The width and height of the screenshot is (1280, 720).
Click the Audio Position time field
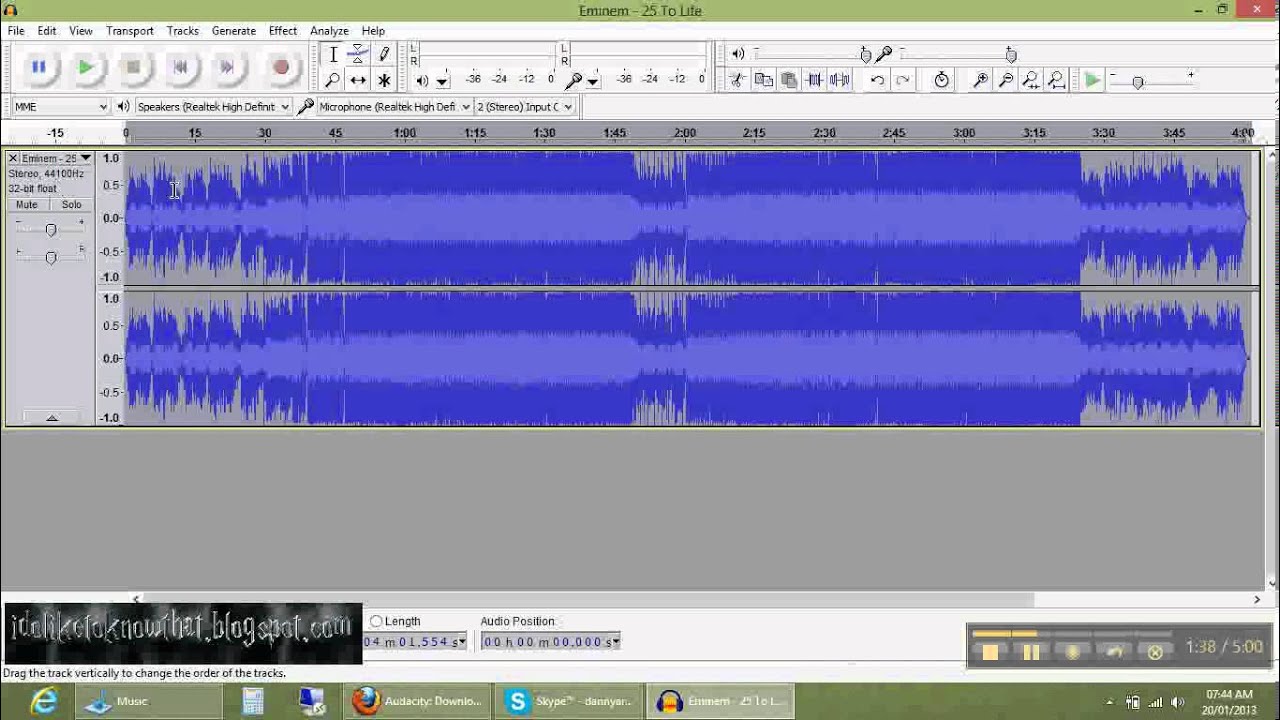[550, 642]
